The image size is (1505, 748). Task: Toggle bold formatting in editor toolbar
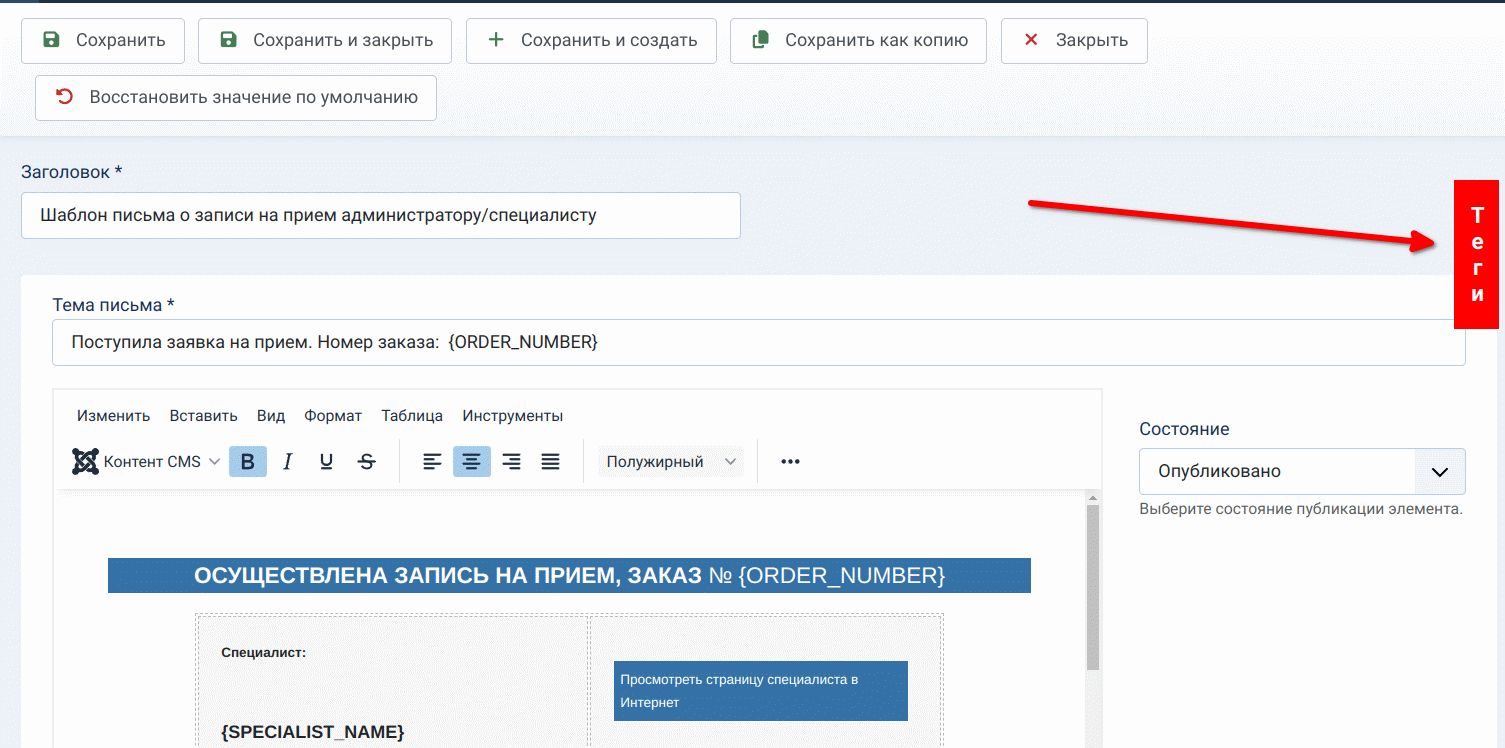248,462
